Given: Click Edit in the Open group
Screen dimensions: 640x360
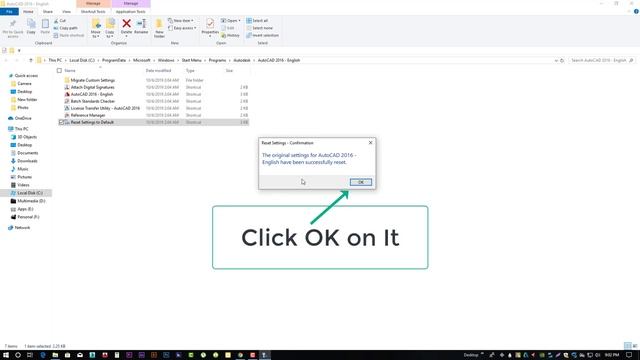Looking at the screenshot, I should pos(228,28).
